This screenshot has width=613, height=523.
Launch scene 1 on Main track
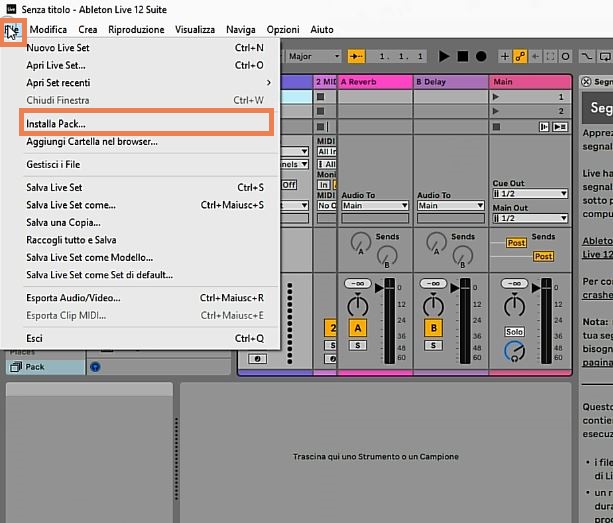click(x=498, y=97)
